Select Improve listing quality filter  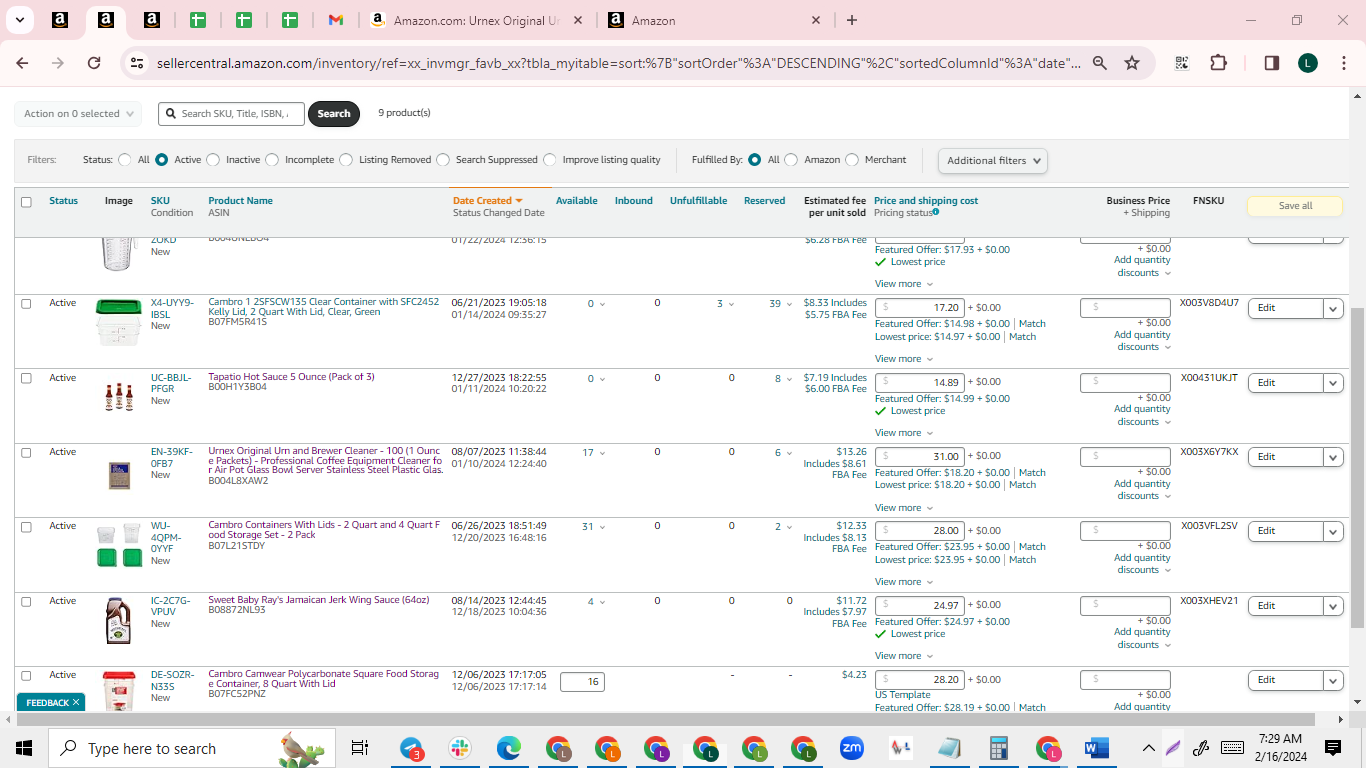[550, 160]
